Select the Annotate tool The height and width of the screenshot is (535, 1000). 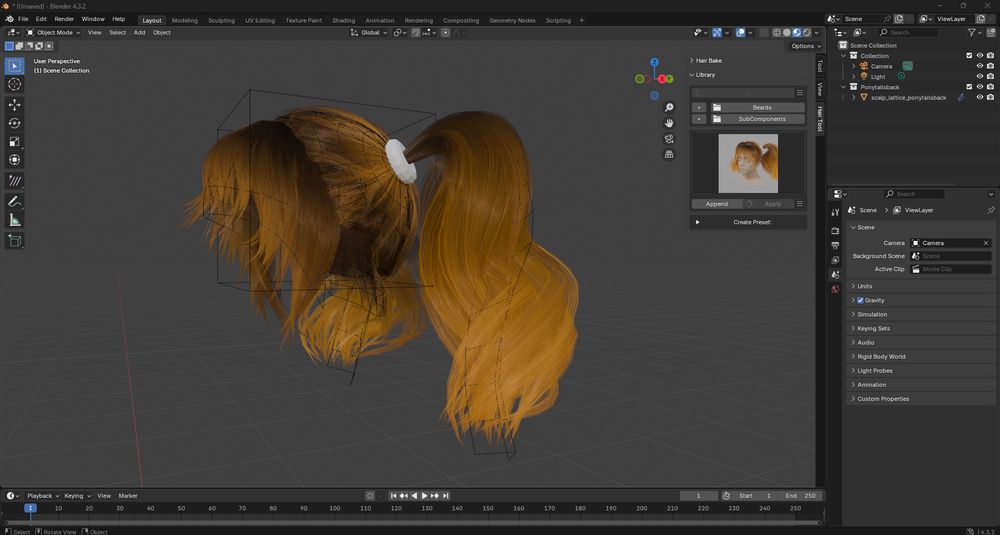click(15, 181)
